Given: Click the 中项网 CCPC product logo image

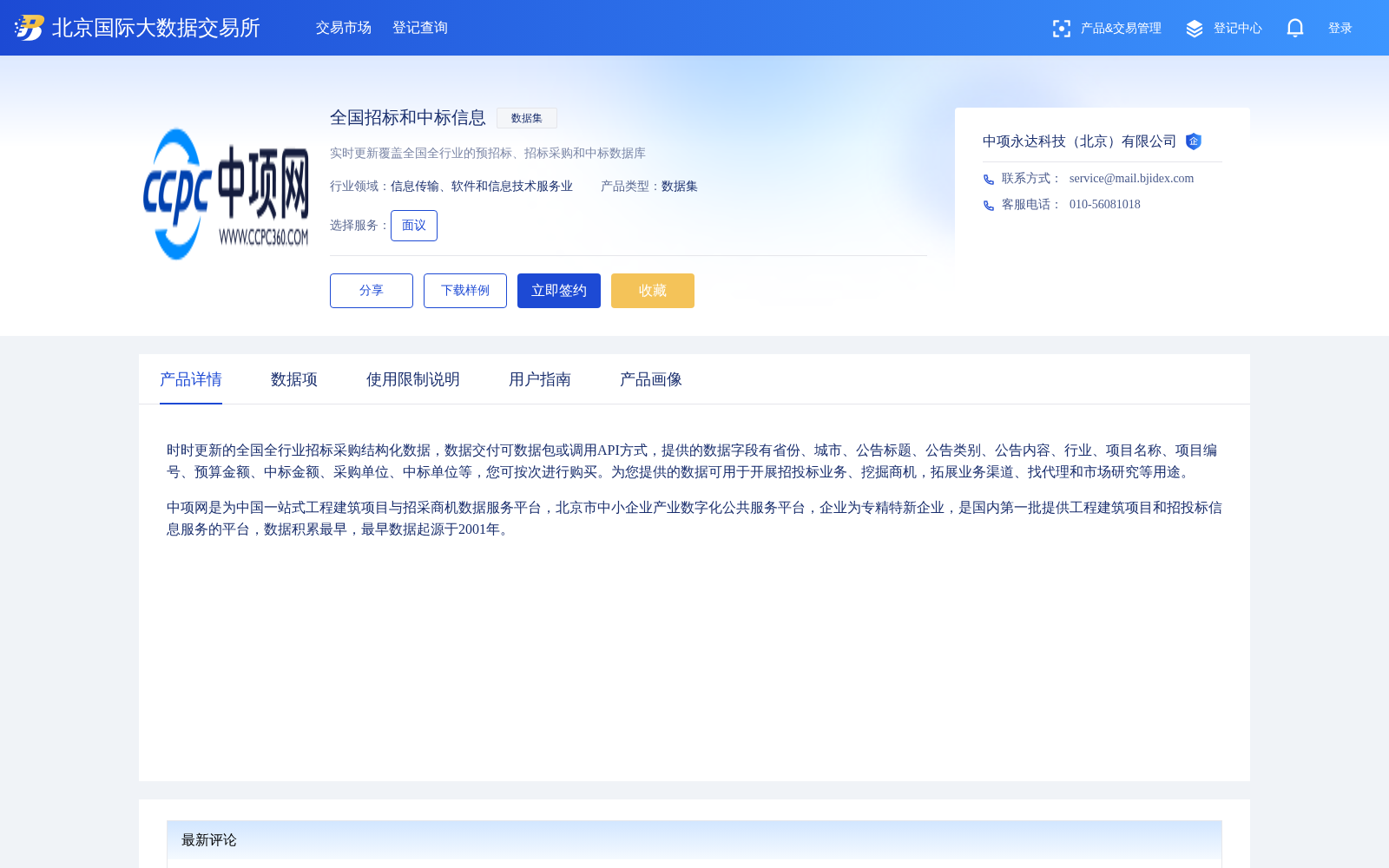Looking at the screenshot, I should (x=226, y=194).
